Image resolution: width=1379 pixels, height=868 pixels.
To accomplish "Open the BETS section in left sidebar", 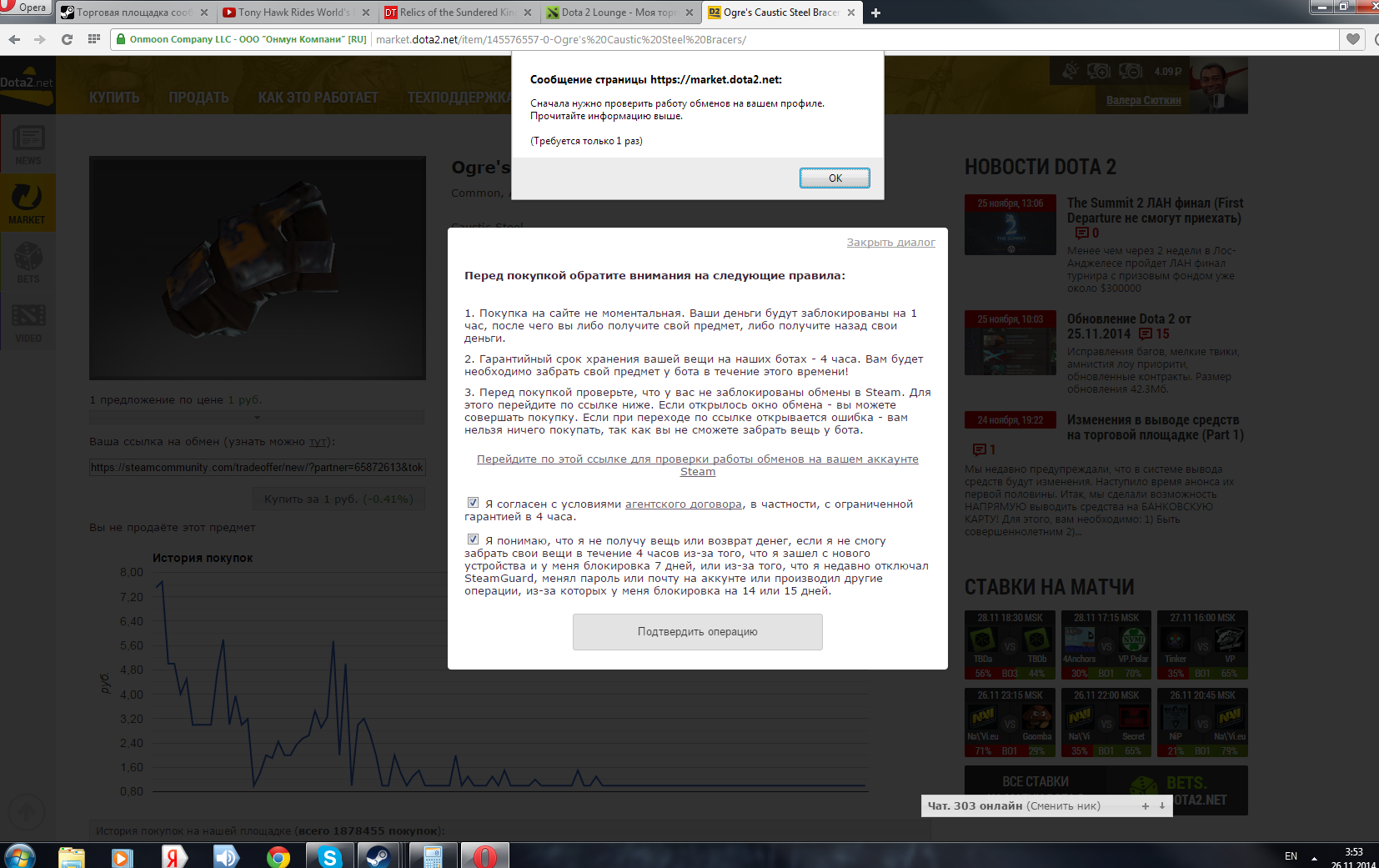I will (x=28, y=263).
